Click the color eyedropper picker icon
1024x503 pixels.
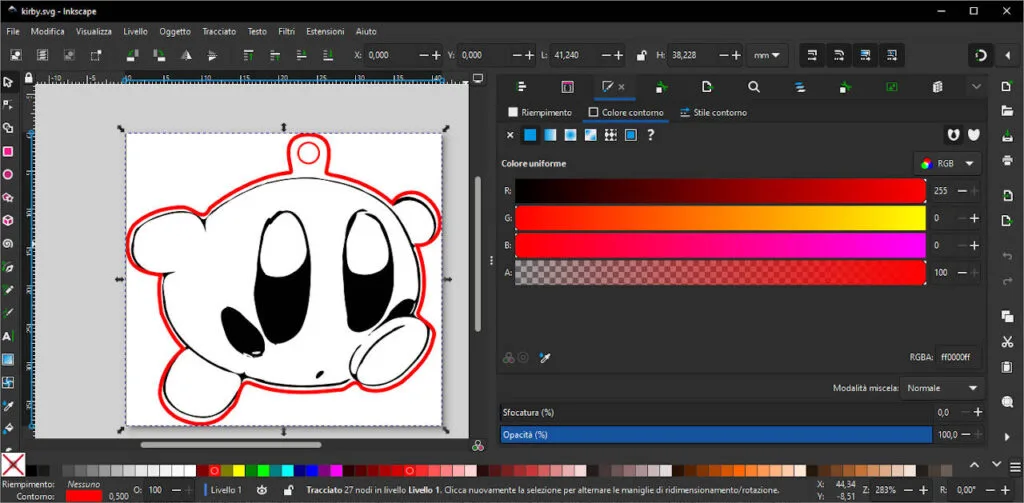click(x=543, y=357)
